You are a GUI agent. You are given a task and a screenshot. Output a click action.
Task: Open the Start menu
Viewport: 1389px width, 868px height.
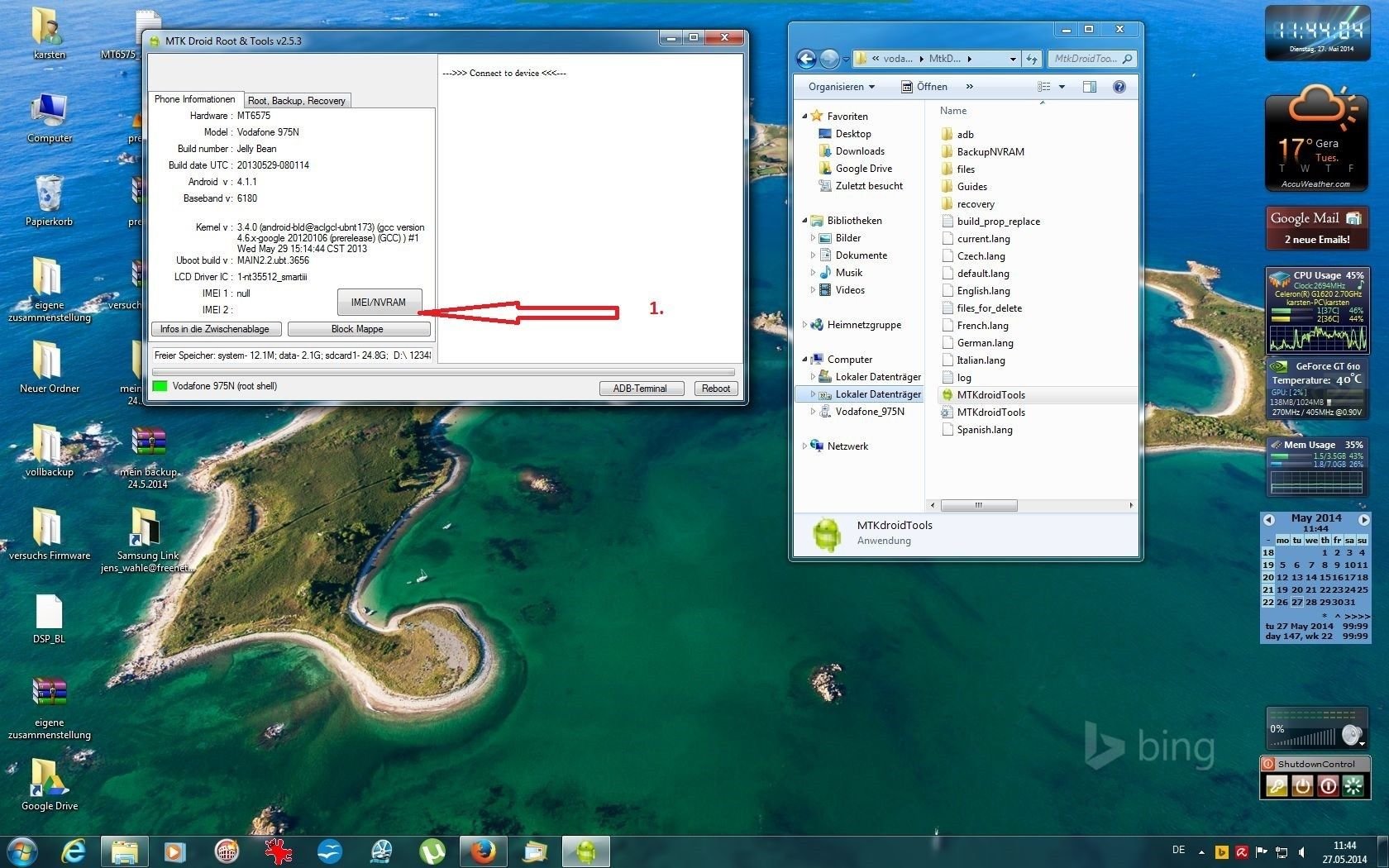[x=22, y=851]
